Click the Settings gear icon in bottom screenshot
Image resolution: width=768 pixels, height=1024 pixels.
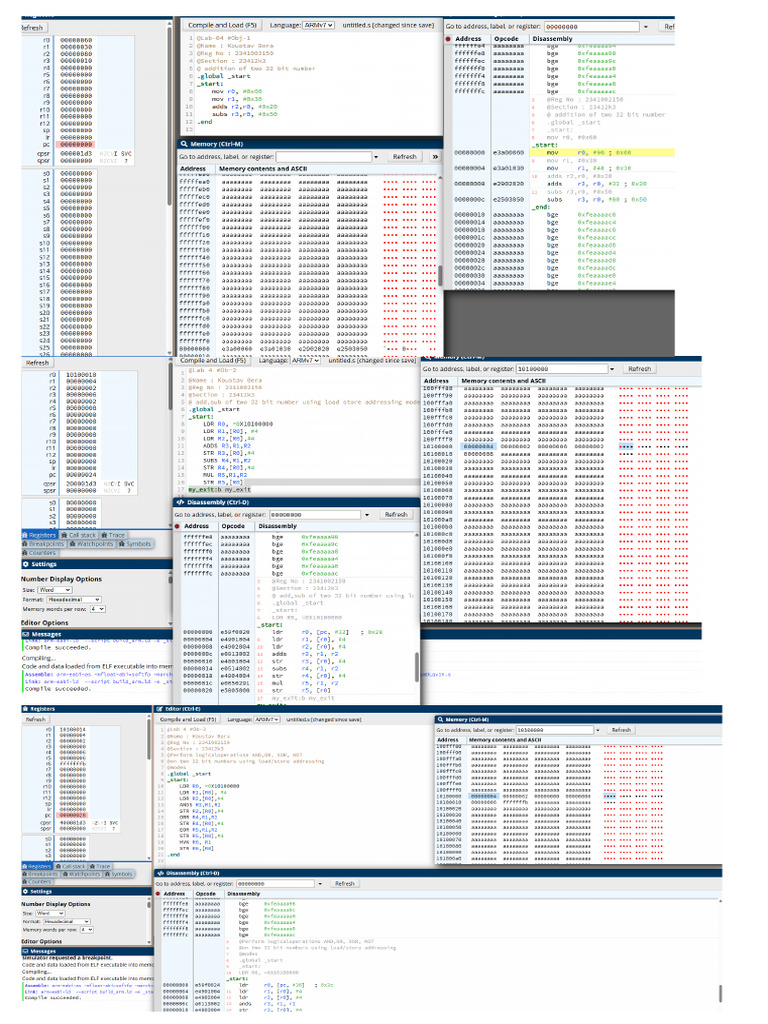coord(25,891)
